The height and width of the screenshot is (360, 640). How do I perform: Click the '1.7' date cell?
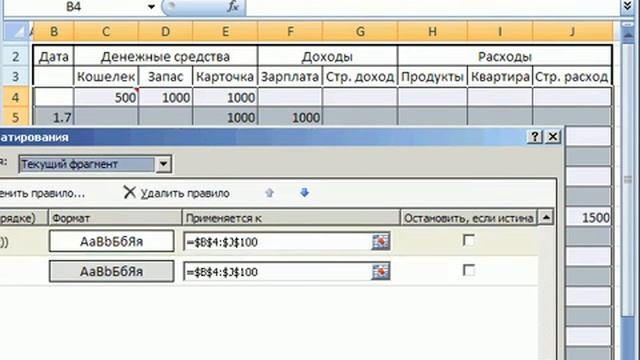coord(54,118)
